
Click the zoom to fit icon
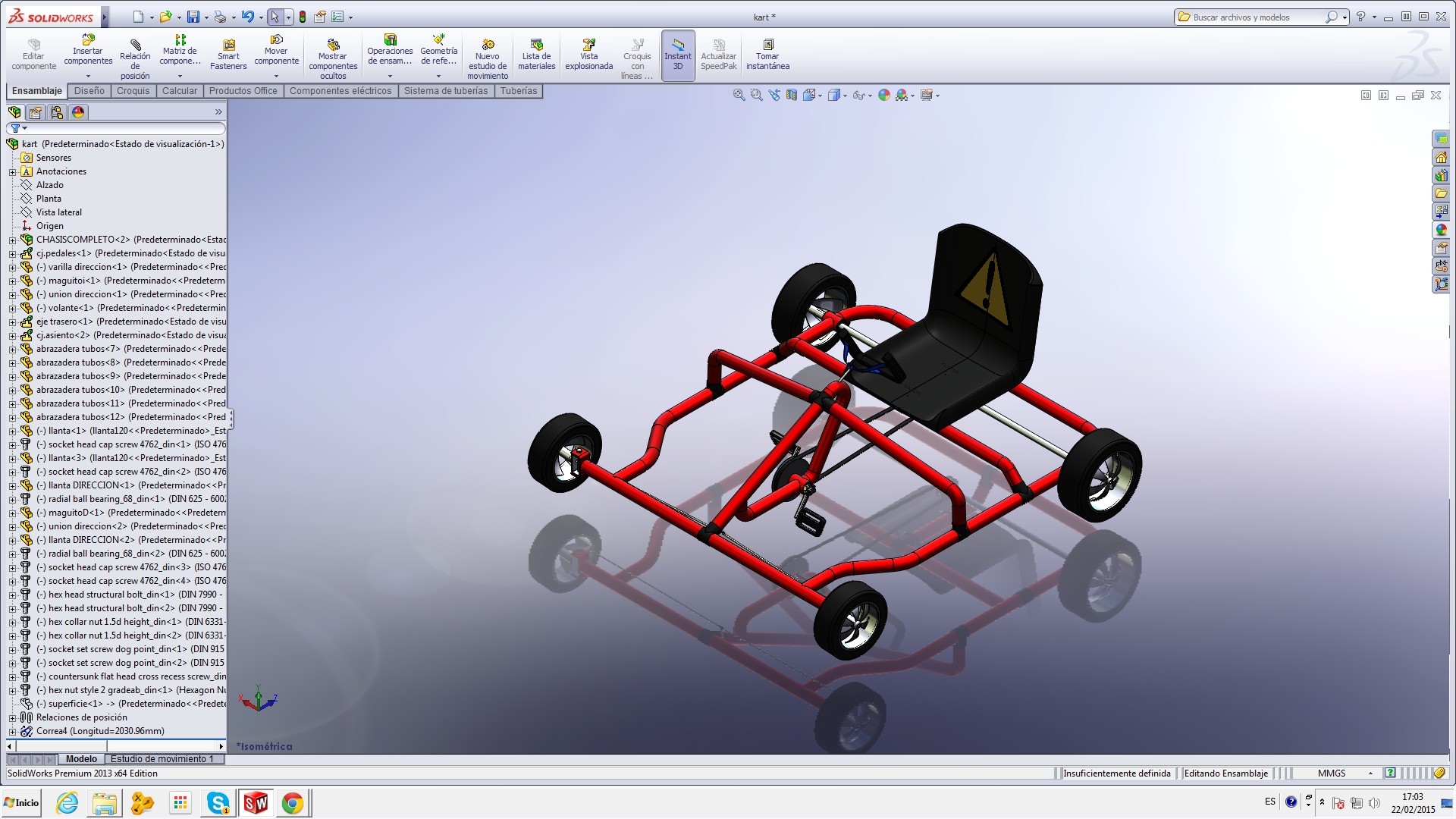[x=739, y=96]
